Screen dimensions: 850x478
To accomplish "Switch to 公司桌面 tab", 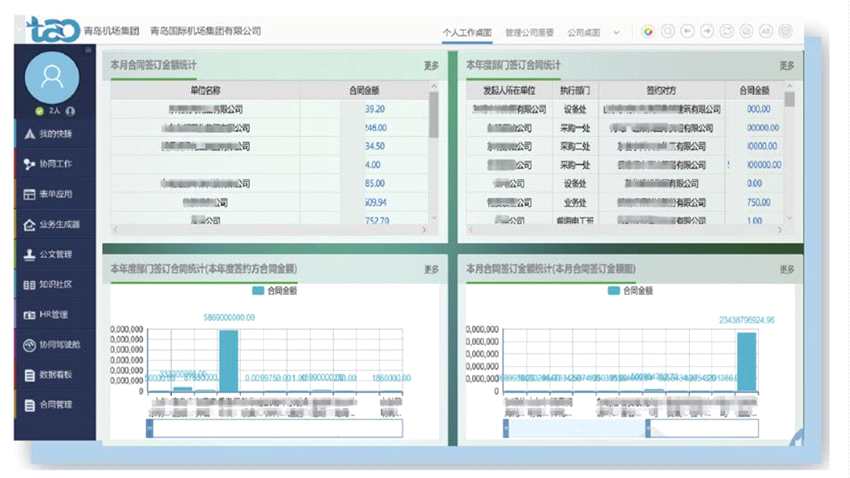I will [584, 33].
